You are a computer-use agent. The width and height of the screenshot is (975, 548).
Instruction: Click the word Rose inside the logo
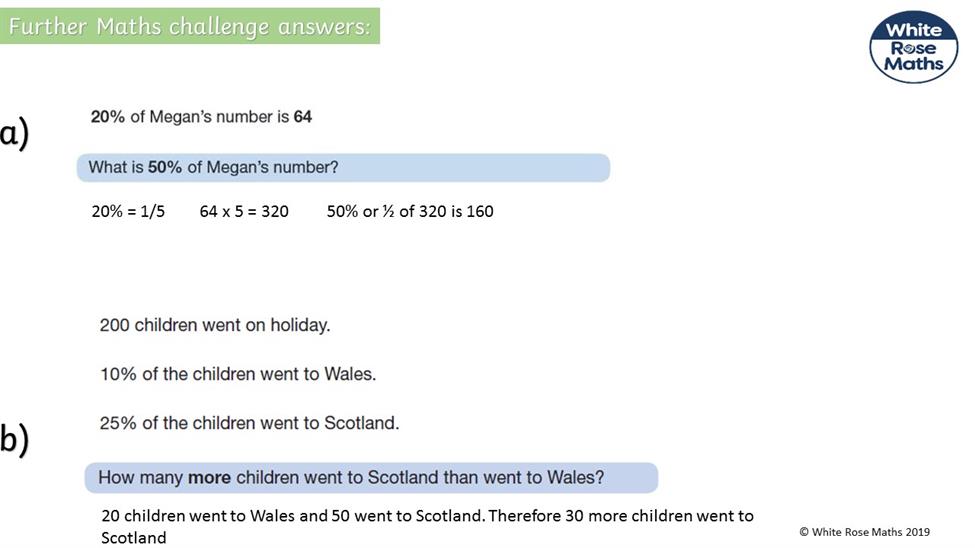pyautogui.click(x=913, y=48)
